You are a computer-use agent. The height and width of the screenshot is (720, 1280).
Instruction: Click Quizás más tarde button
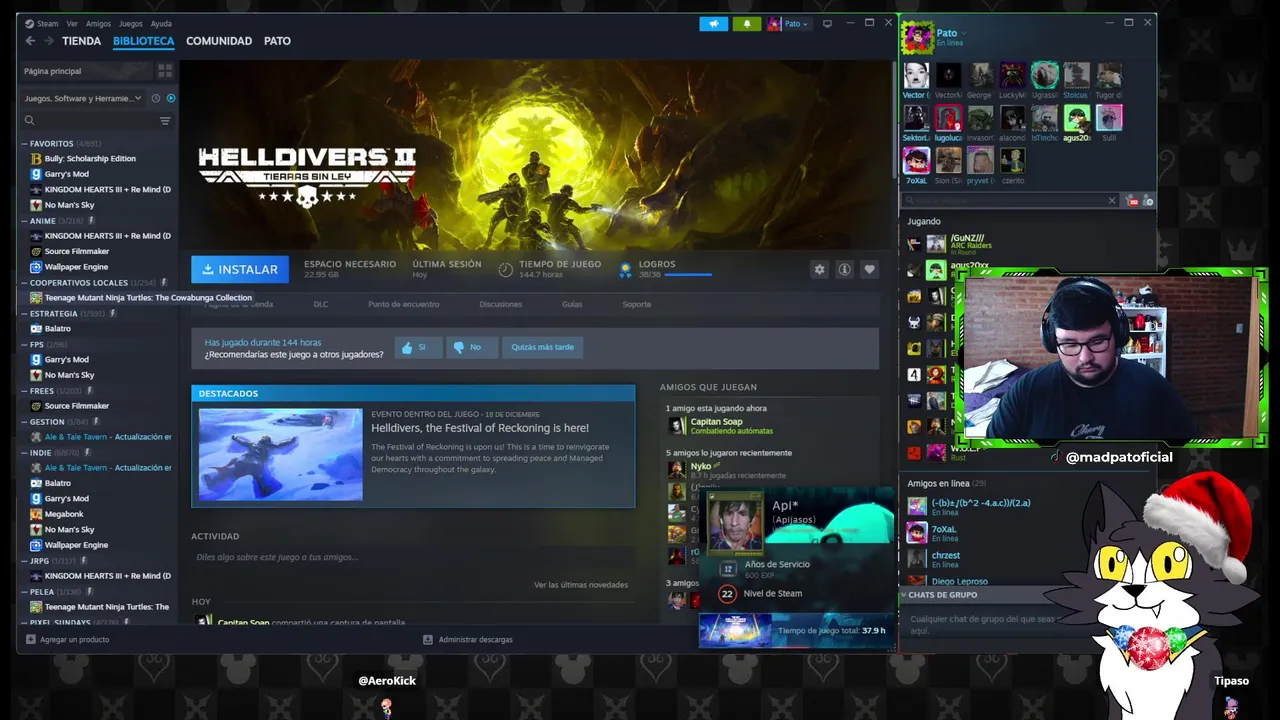(543, 347)
